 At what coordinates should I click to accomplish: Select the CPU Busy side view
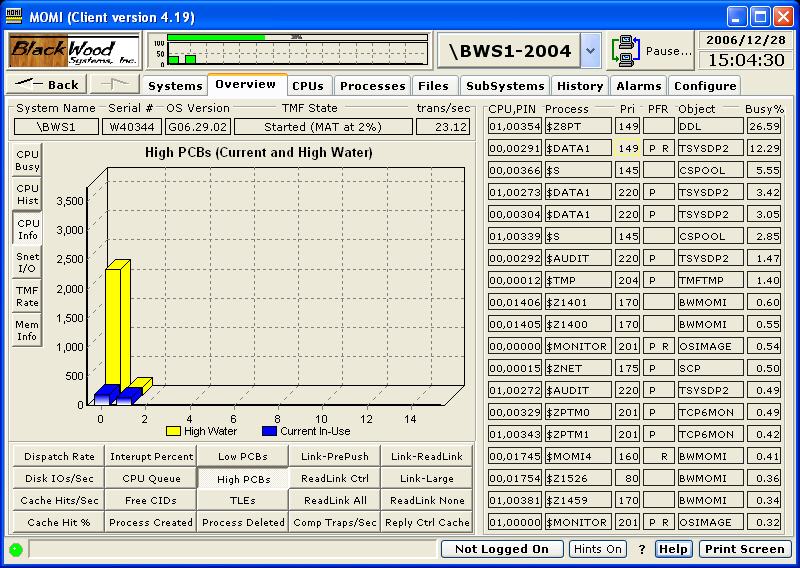coord(28,161)
